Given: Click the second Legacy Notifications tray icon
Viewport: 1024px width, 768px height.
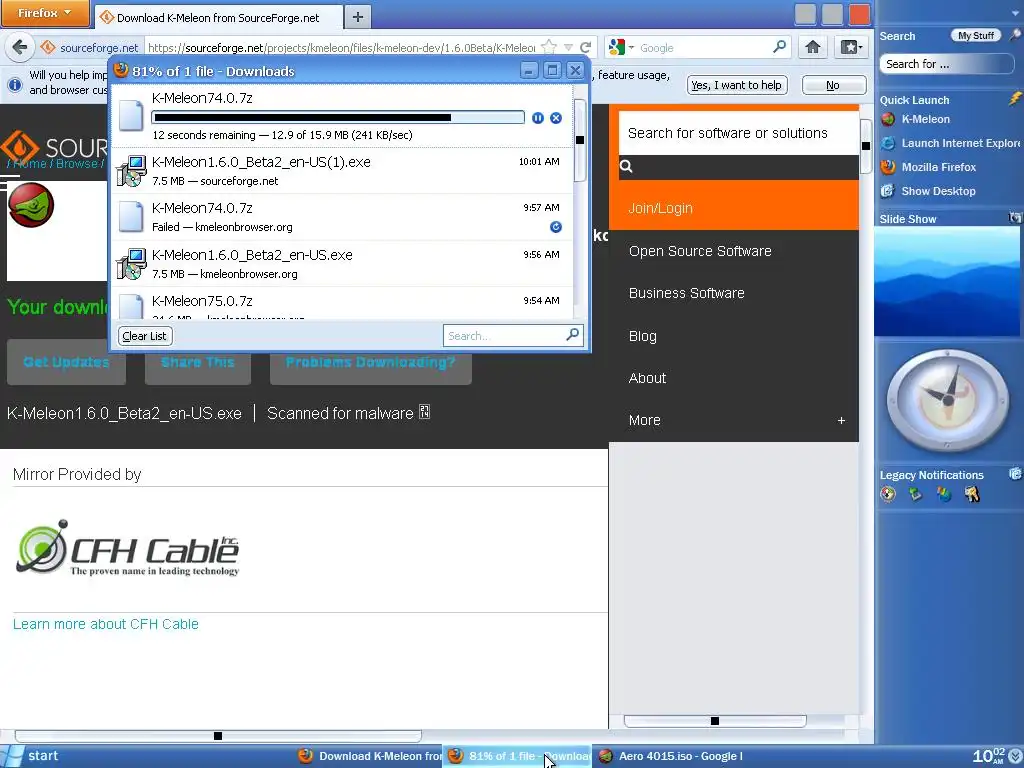Looking at the screenshot, I should pyautogui.click(x=916, y=494).
